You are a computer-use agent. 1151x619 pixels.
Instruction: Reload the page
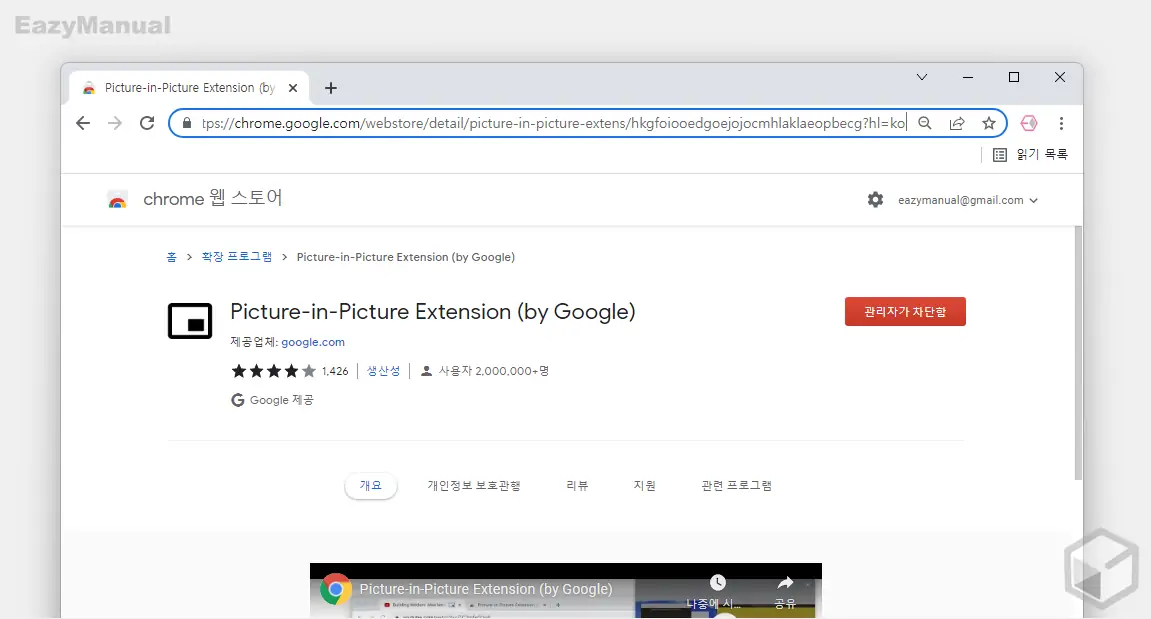146,123
